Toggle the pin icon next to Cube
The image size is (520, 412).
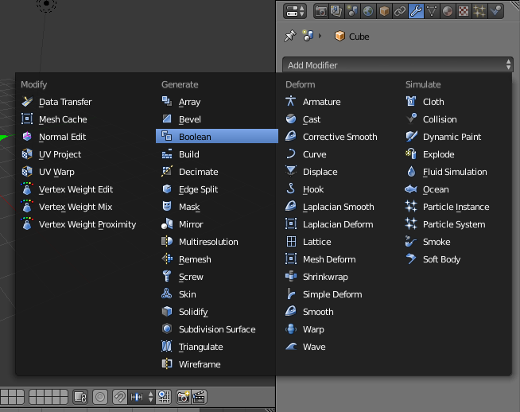point(290,36)
